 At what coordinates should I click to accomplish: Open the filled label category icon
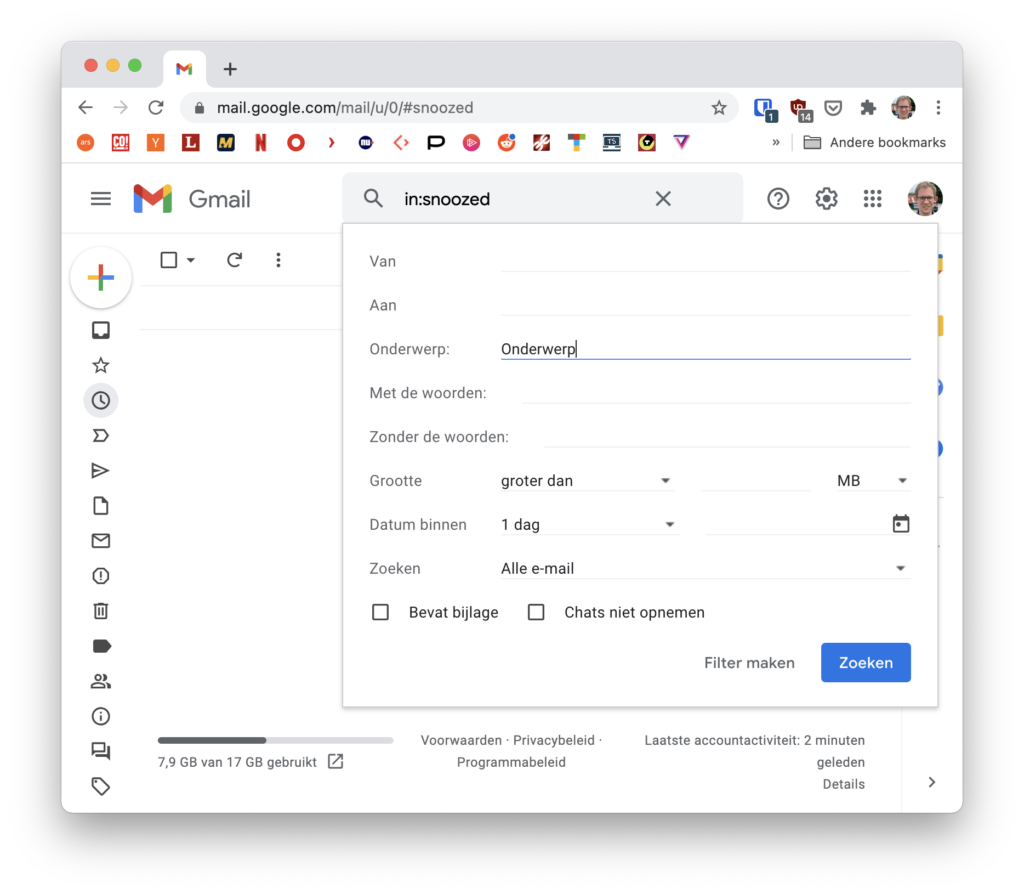coord(102,647)
